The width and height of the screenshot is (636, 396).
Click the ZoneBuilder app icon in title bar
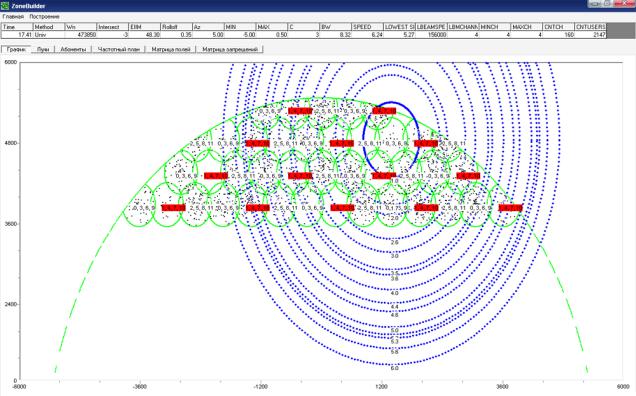click(x=5, y=6)
